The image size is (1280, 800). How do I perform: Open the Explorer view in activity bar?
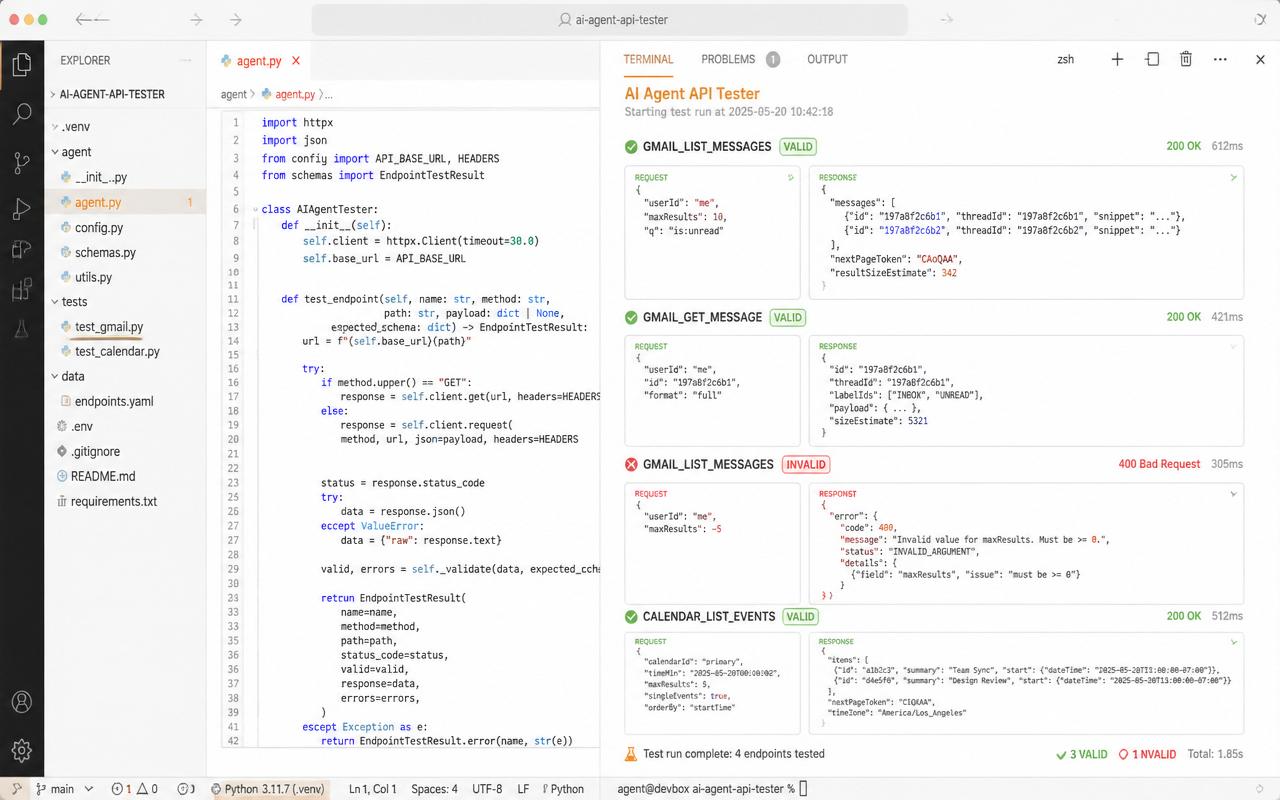[21, 66]
